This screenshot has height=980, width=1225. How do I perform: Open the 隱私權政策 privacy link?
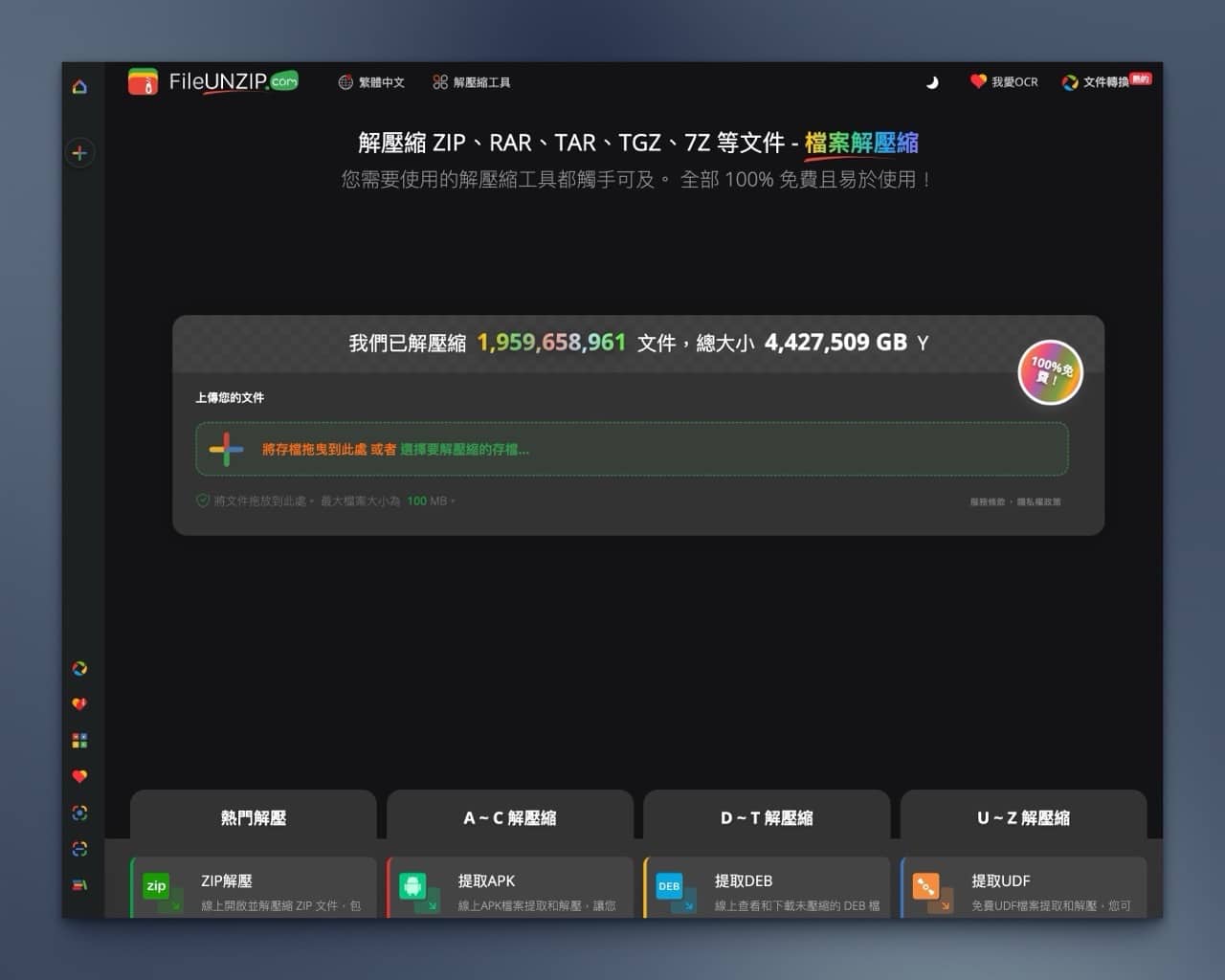click(x=1038, y=501)
